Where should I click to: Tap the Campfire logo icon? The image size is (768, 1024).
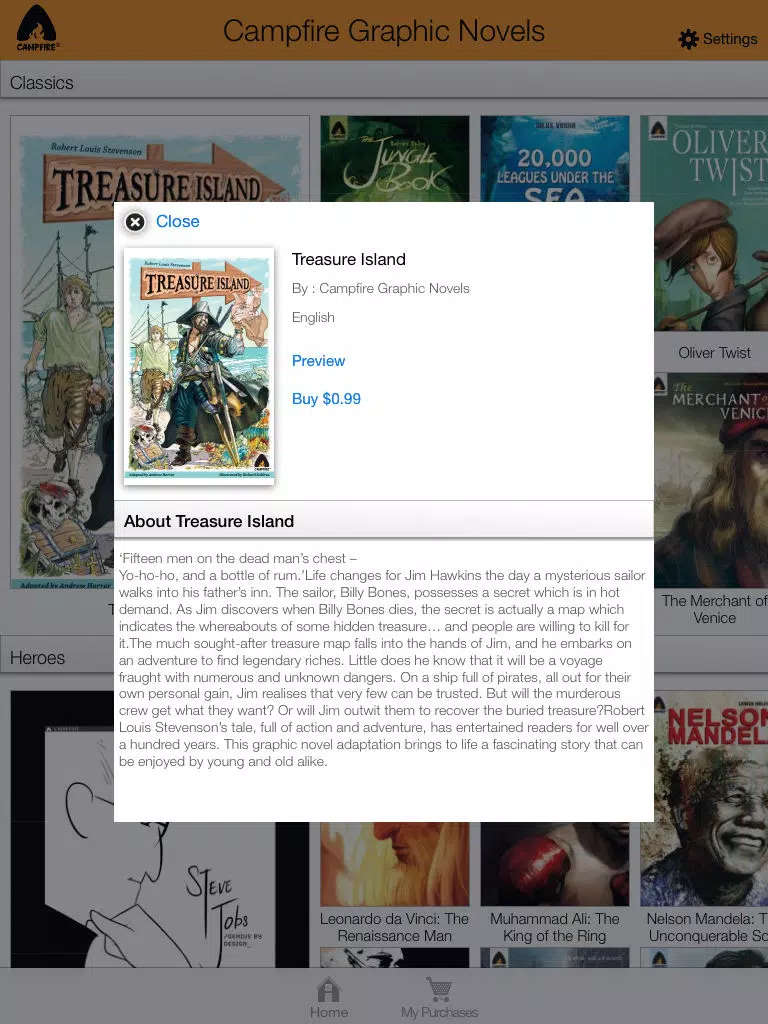[37, 29]
